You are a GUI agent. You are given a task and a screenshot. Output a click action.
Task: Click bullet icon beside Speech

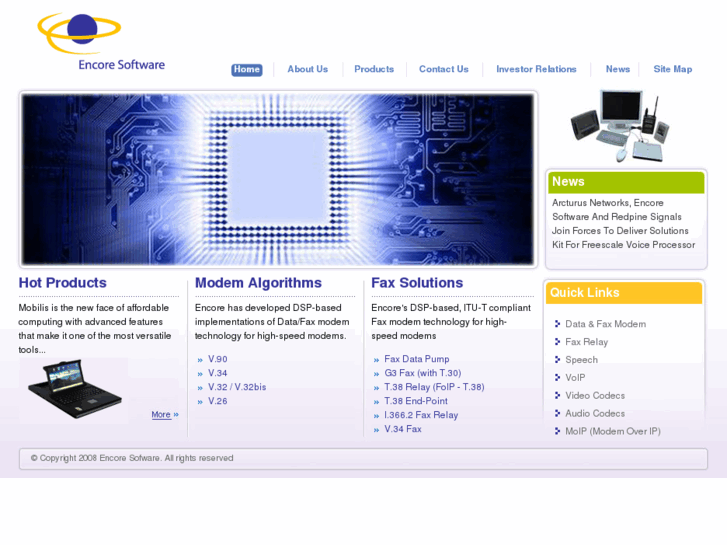[x=557, y=359]
